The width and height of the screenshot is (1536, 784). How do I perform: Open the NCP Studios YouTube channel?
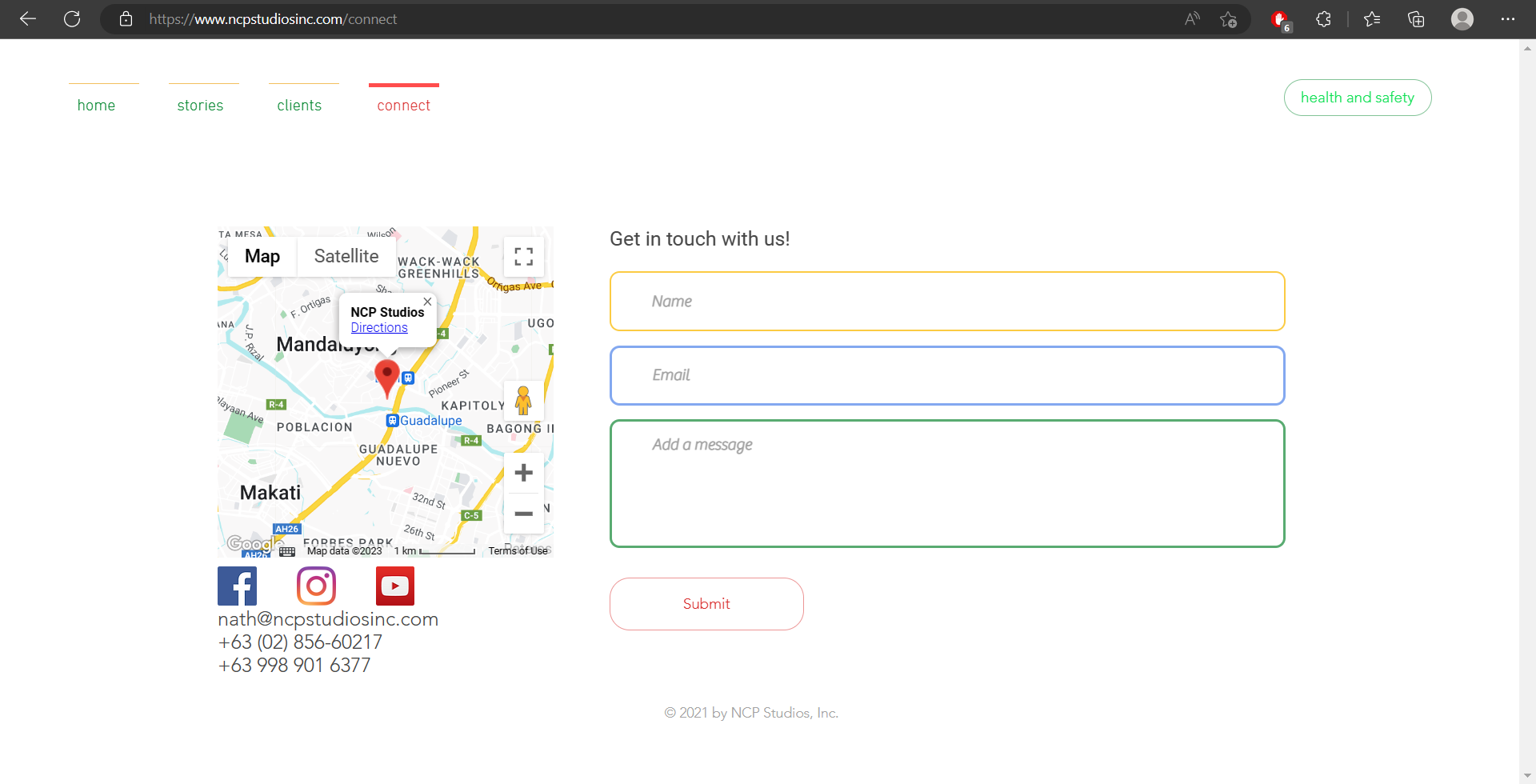click(x=395, y=586)
